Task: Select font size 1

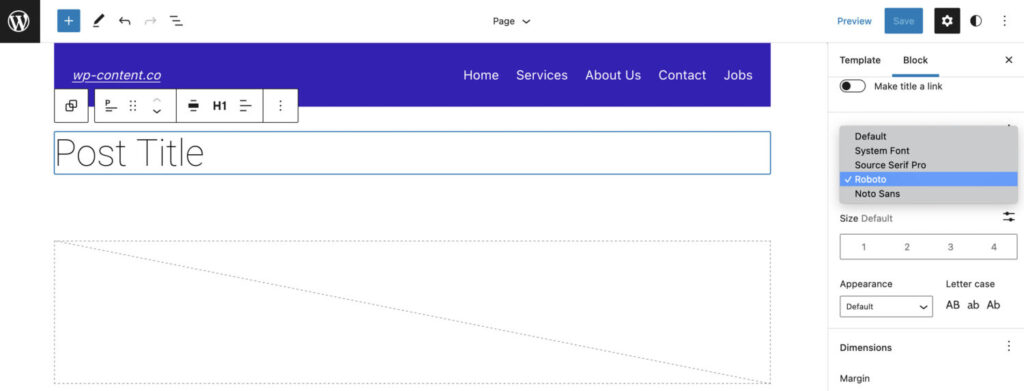Action: tap(863, 247)
